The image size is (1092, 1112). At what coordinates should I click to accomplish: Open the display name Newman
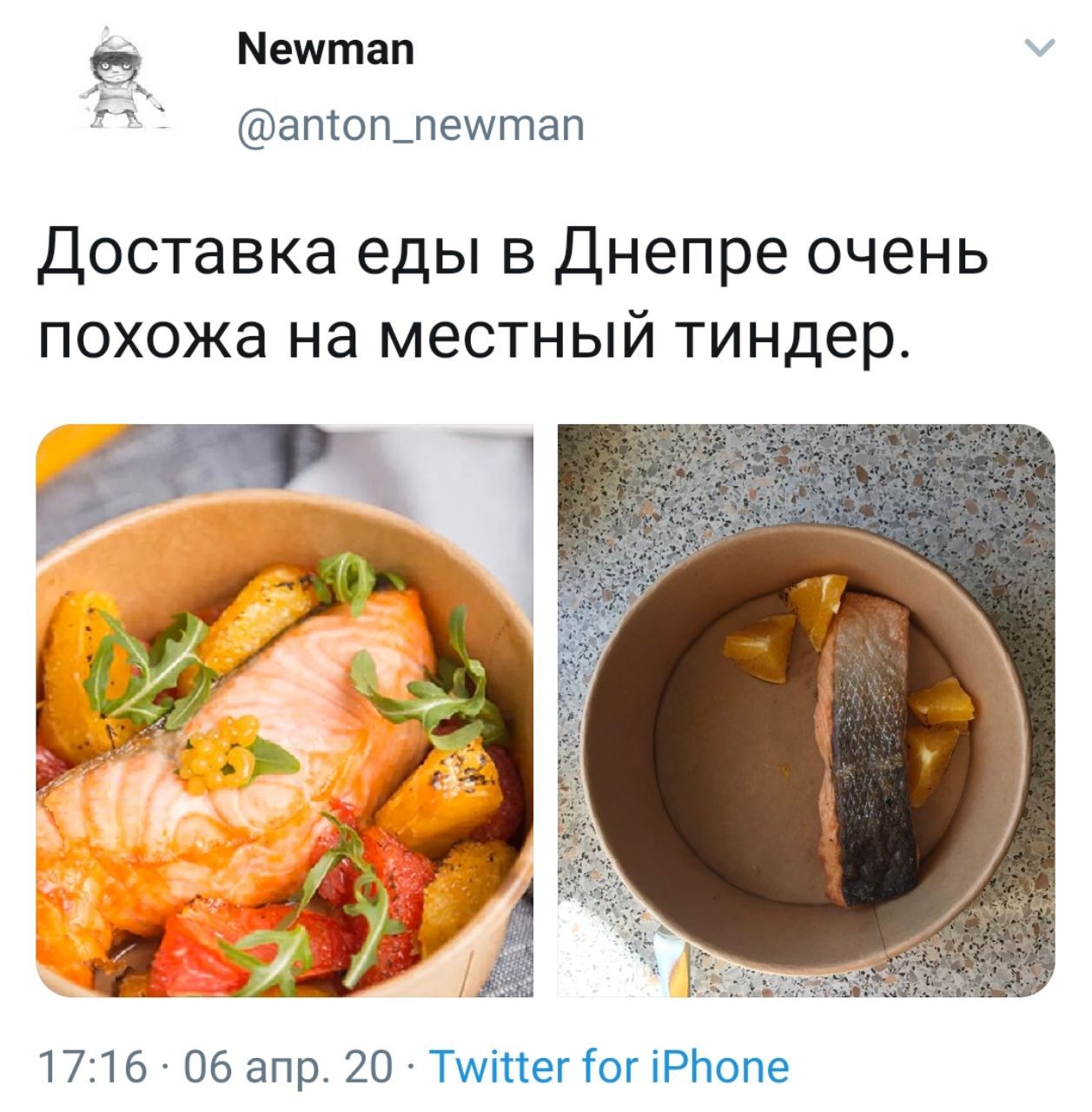pyautogui.click(x=326, y=49)
